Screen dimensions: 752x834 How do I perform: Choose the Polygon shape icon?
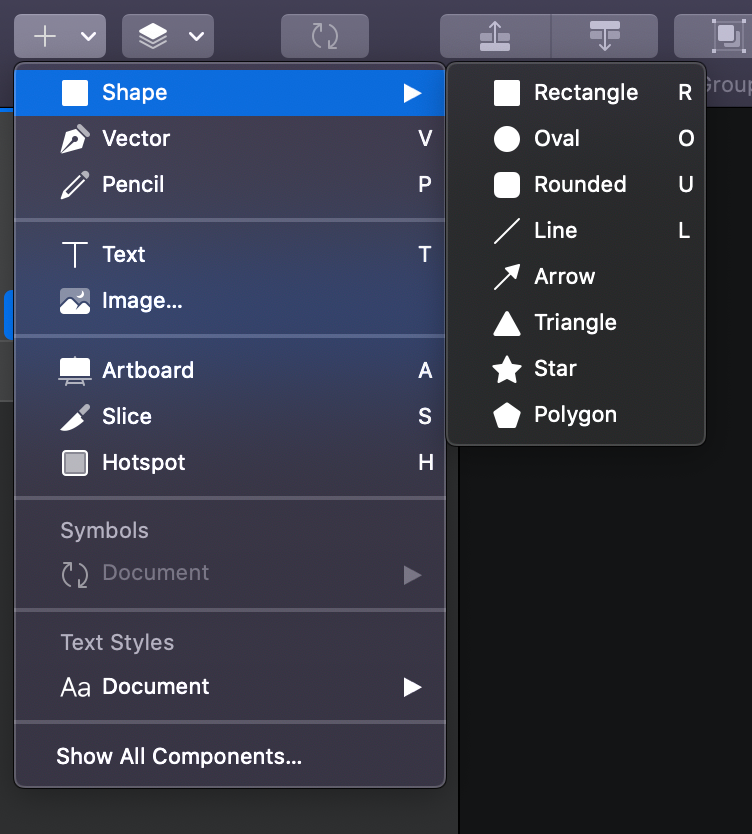pyautogui.click(x=507, y=415)
